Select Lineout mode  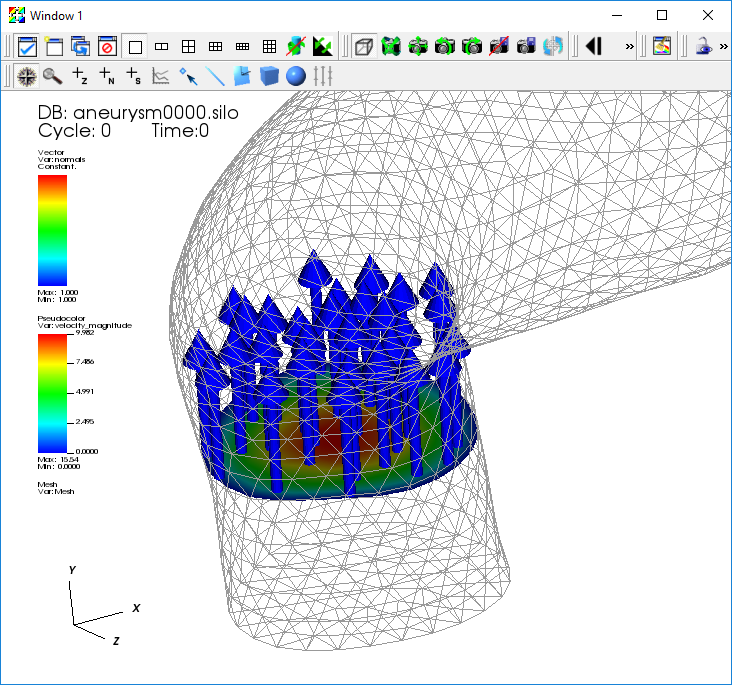coord(161,76)
